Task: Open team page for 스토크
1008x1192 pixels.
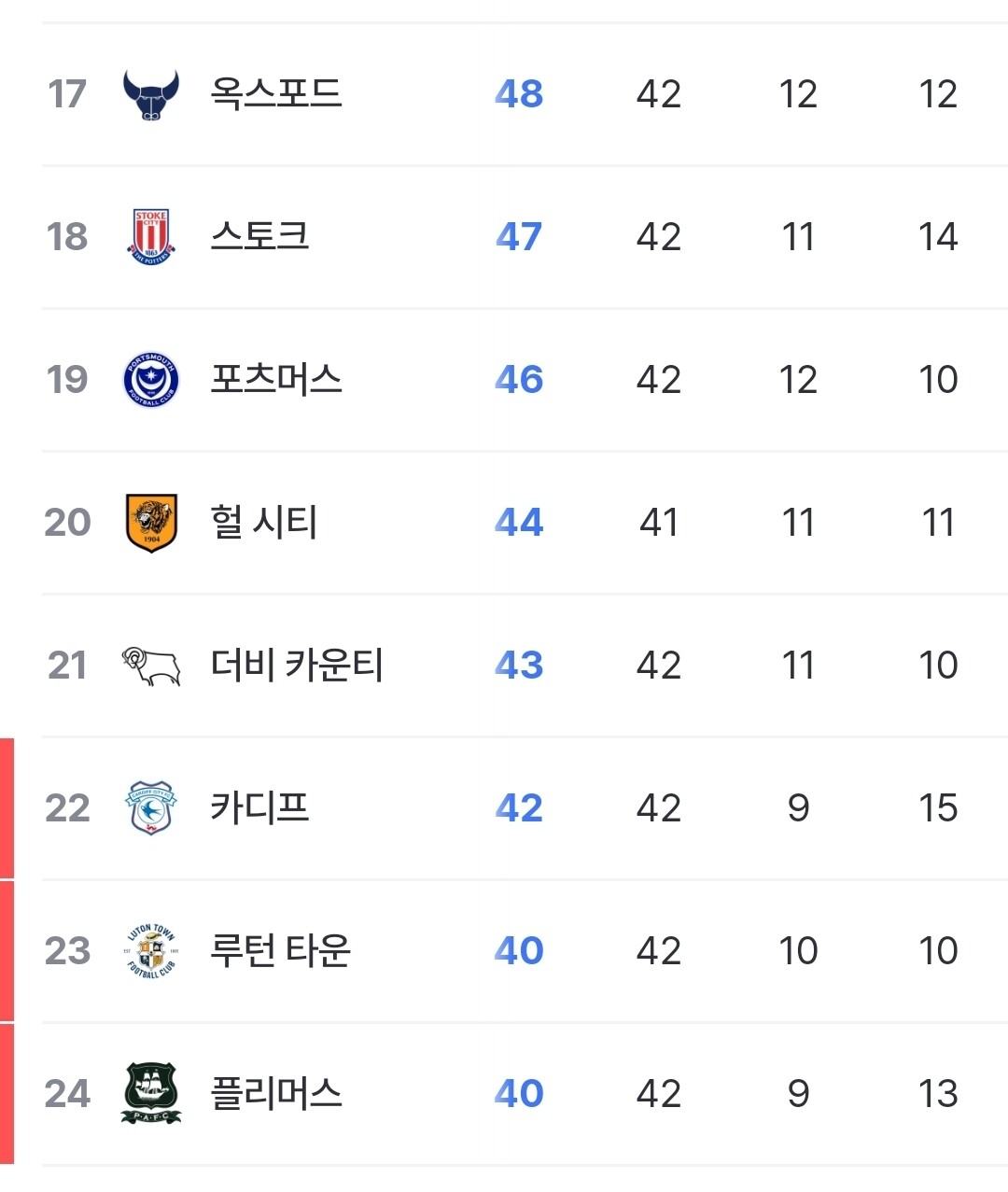Action: coord(259,236)
